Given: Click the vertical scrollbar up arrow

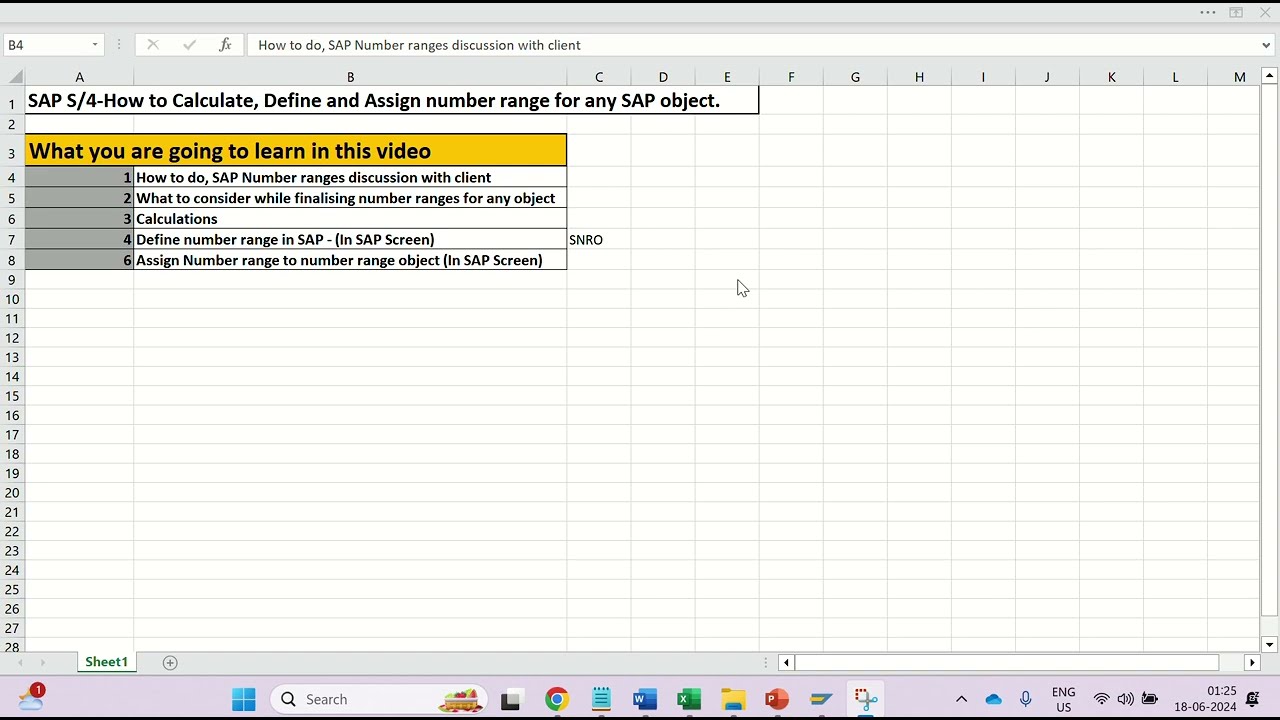Looking at the screenshot, I should 1269,76.
